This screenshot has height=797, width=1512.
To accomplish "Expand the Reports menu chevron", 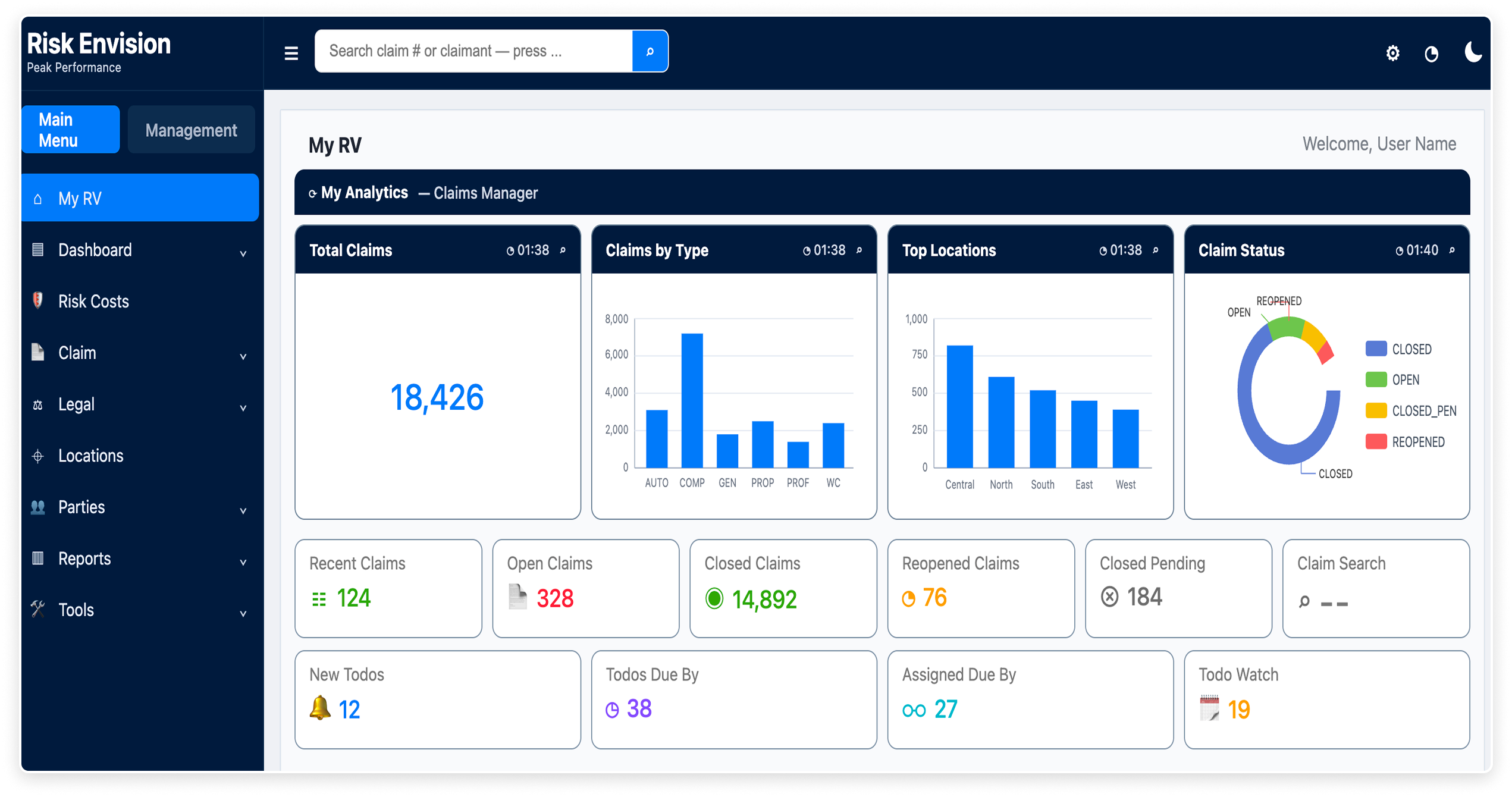I will (x=243, y=561).
